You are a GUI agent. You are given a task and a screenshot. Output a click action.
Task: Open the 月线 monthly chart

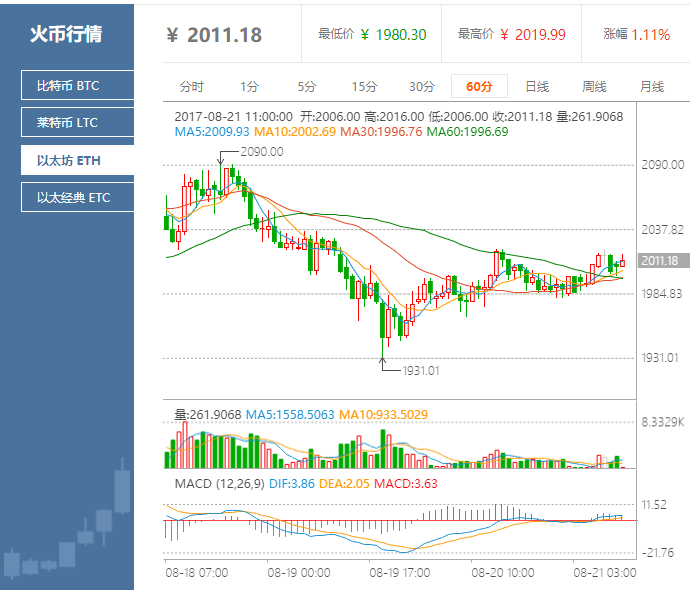(x=652, y=86)
